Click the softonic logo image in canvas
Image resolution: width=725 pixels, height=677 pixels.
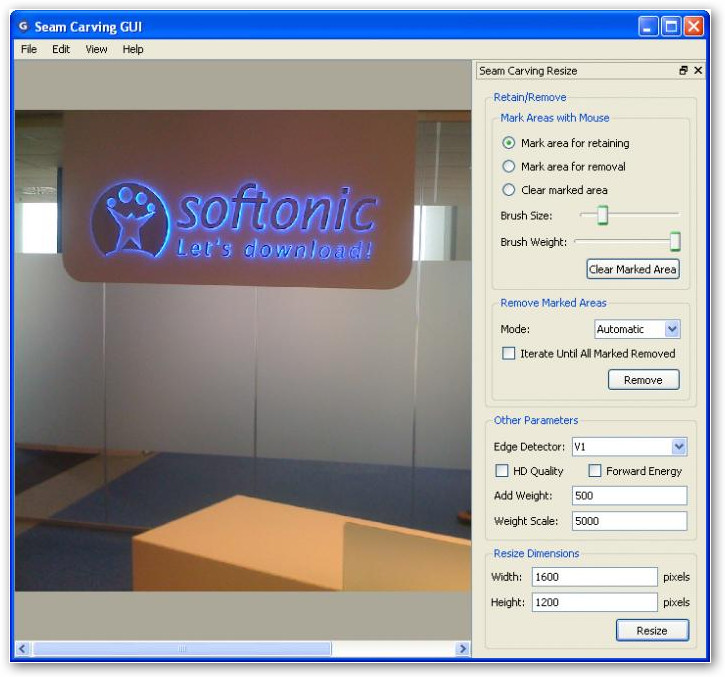(235, 222)
